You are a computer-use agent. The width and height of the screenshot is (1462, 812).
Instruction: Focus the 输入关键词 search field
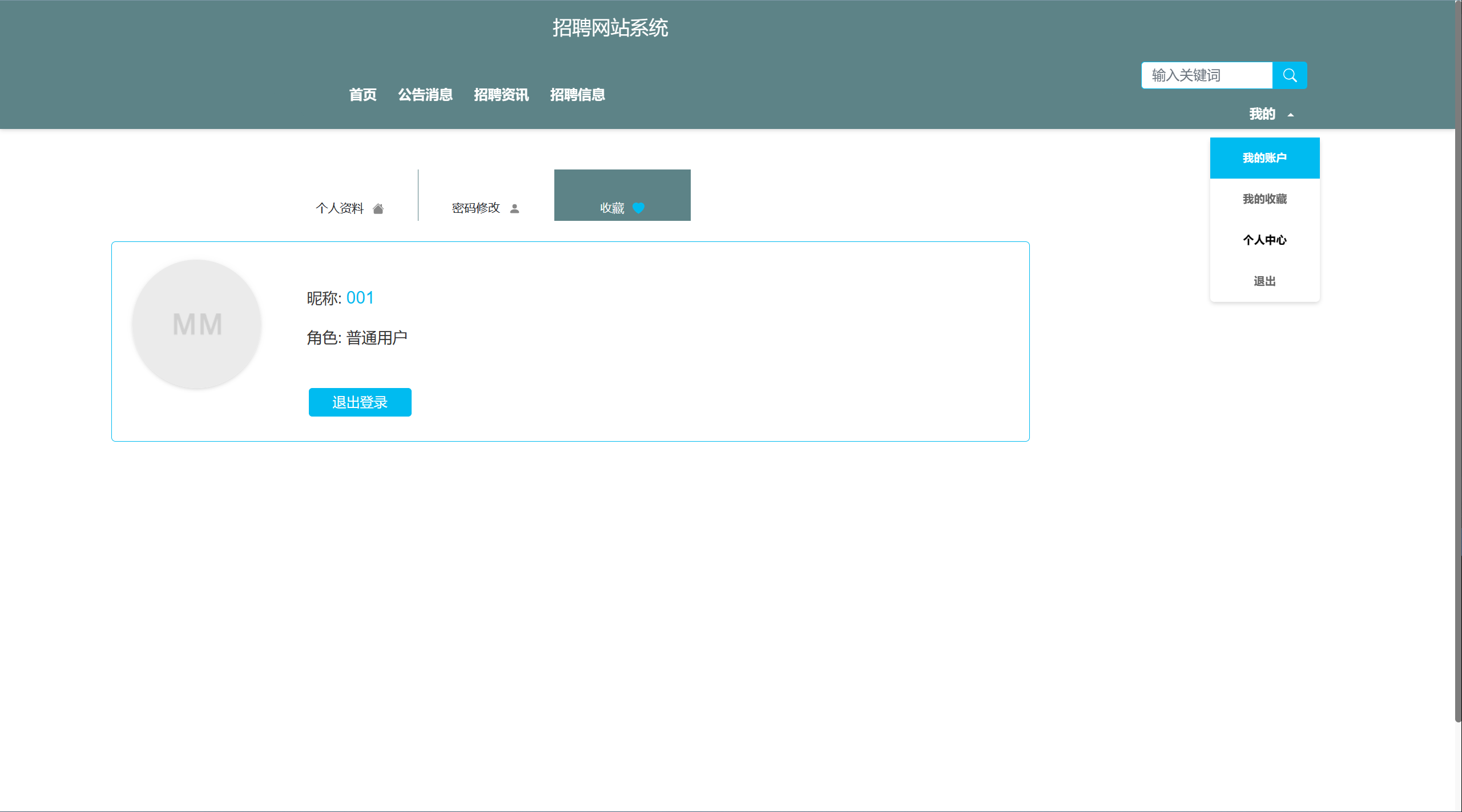tap(1206, 75)
